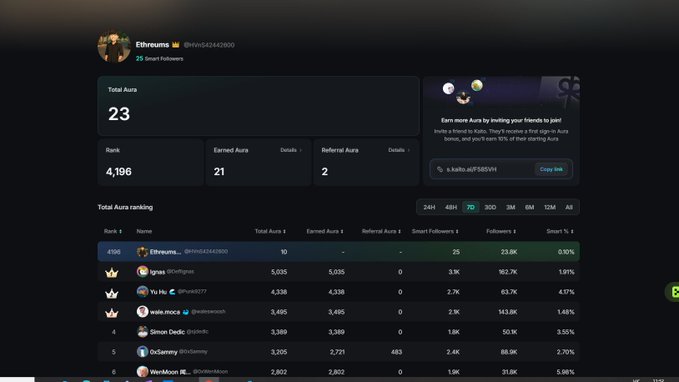Open the green widget at the right edge
This screenshot has width=679, height=382.
(673, 291)
